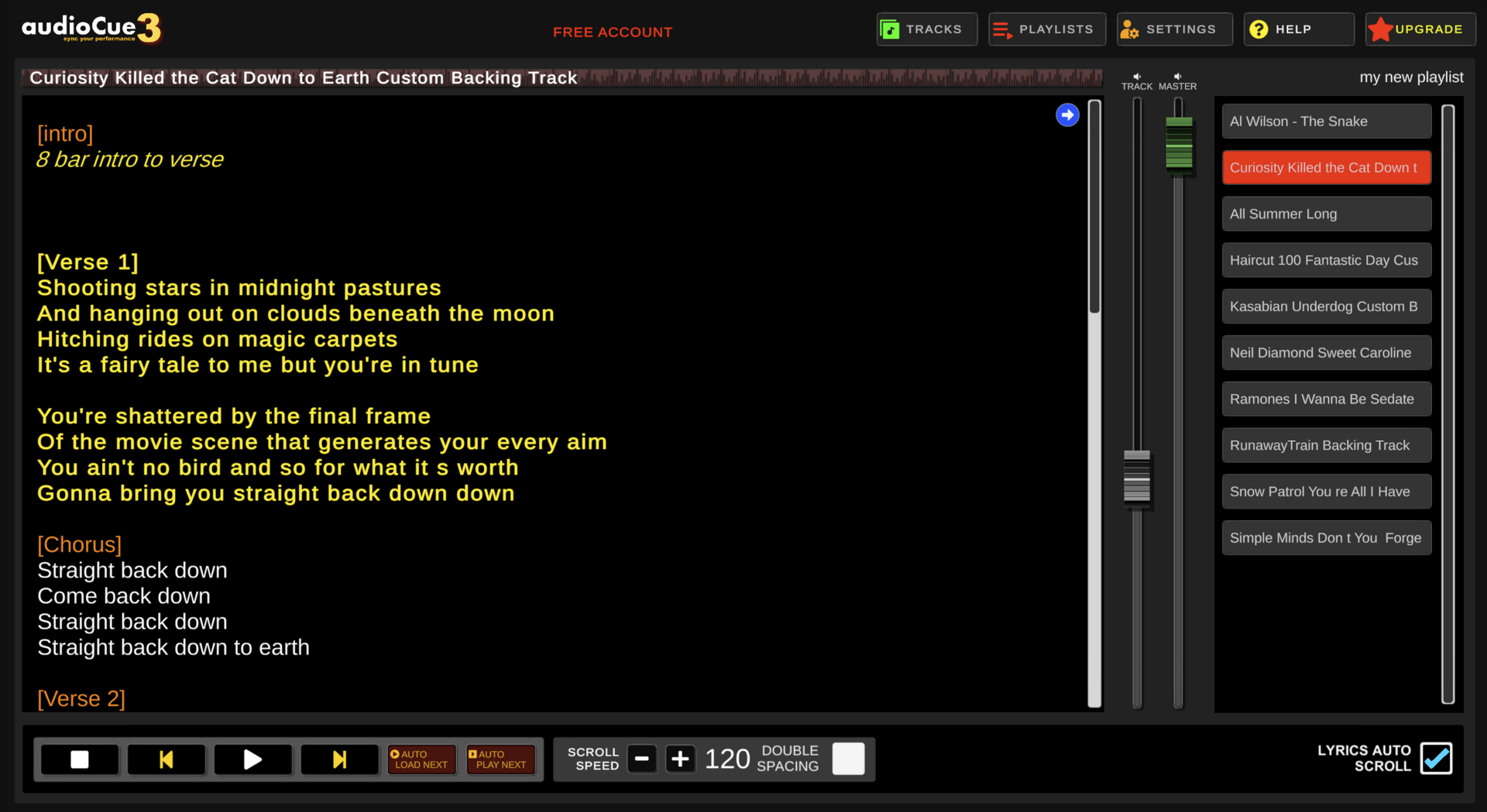Image resolution: width=1487 pixels, height=812 pixels.
Task: Click the blue arrow icon in lyrics
Action: coord(1067,115)
